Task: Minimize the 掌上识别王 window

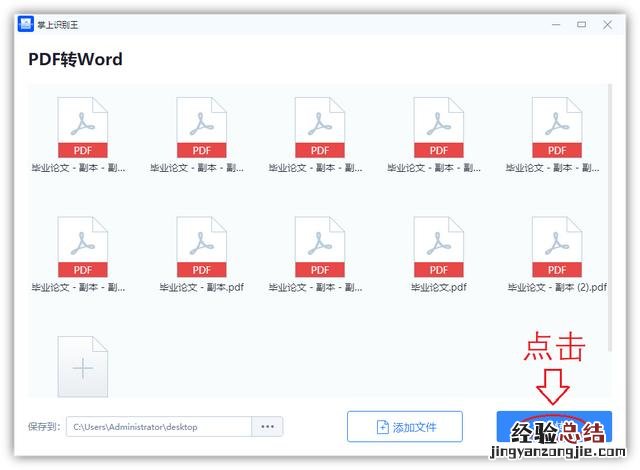Action: coord(554,24)
